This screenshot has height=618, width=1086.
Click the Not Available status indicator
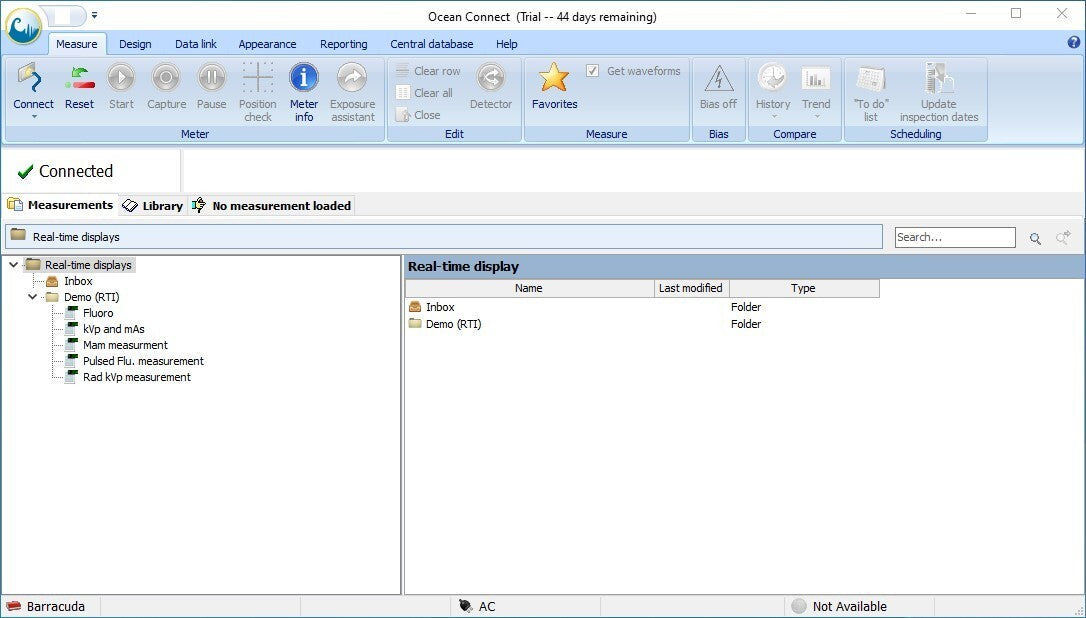tap(839, 606)
